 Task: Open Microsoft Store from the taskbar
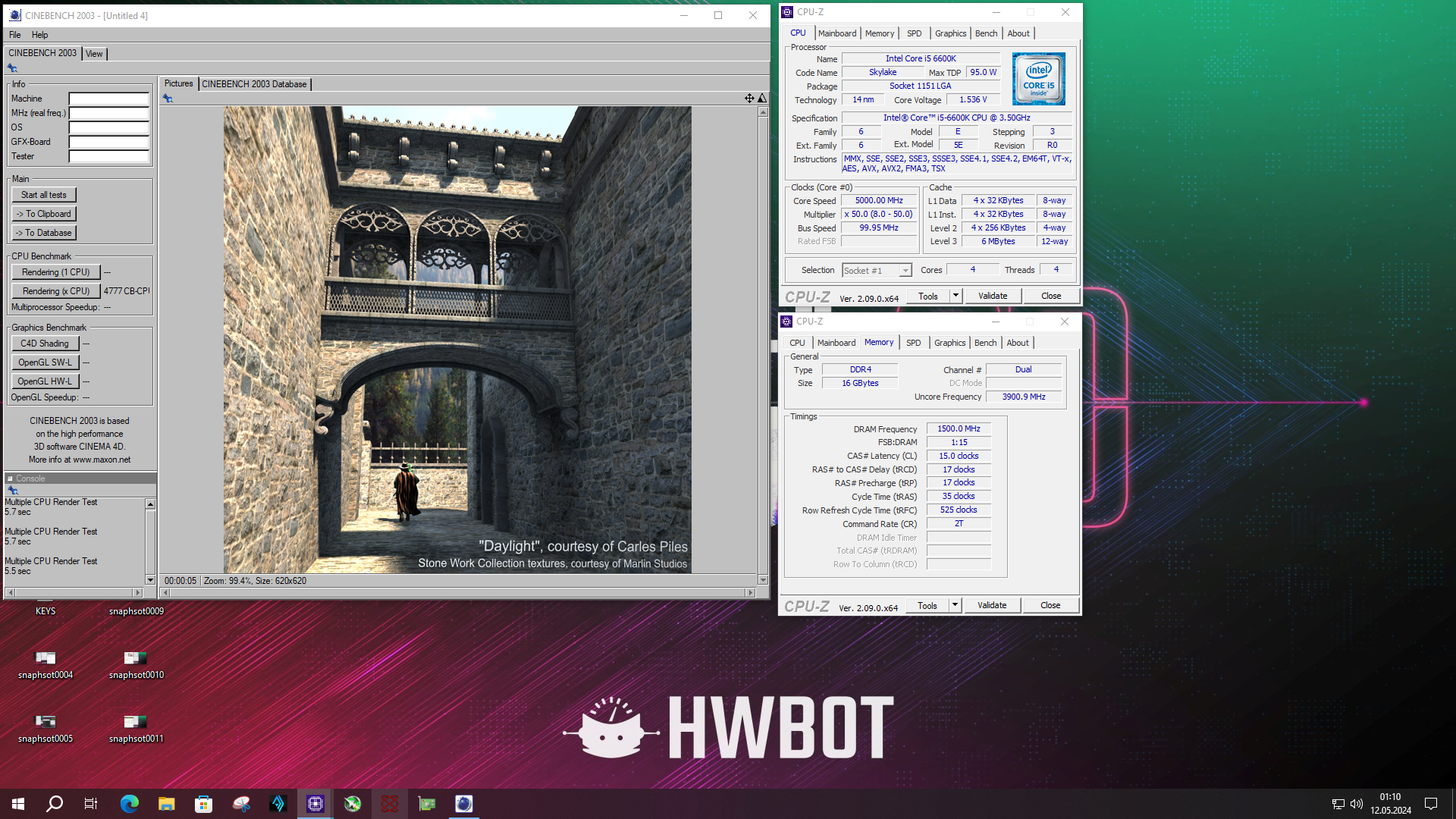click(203, 804)
